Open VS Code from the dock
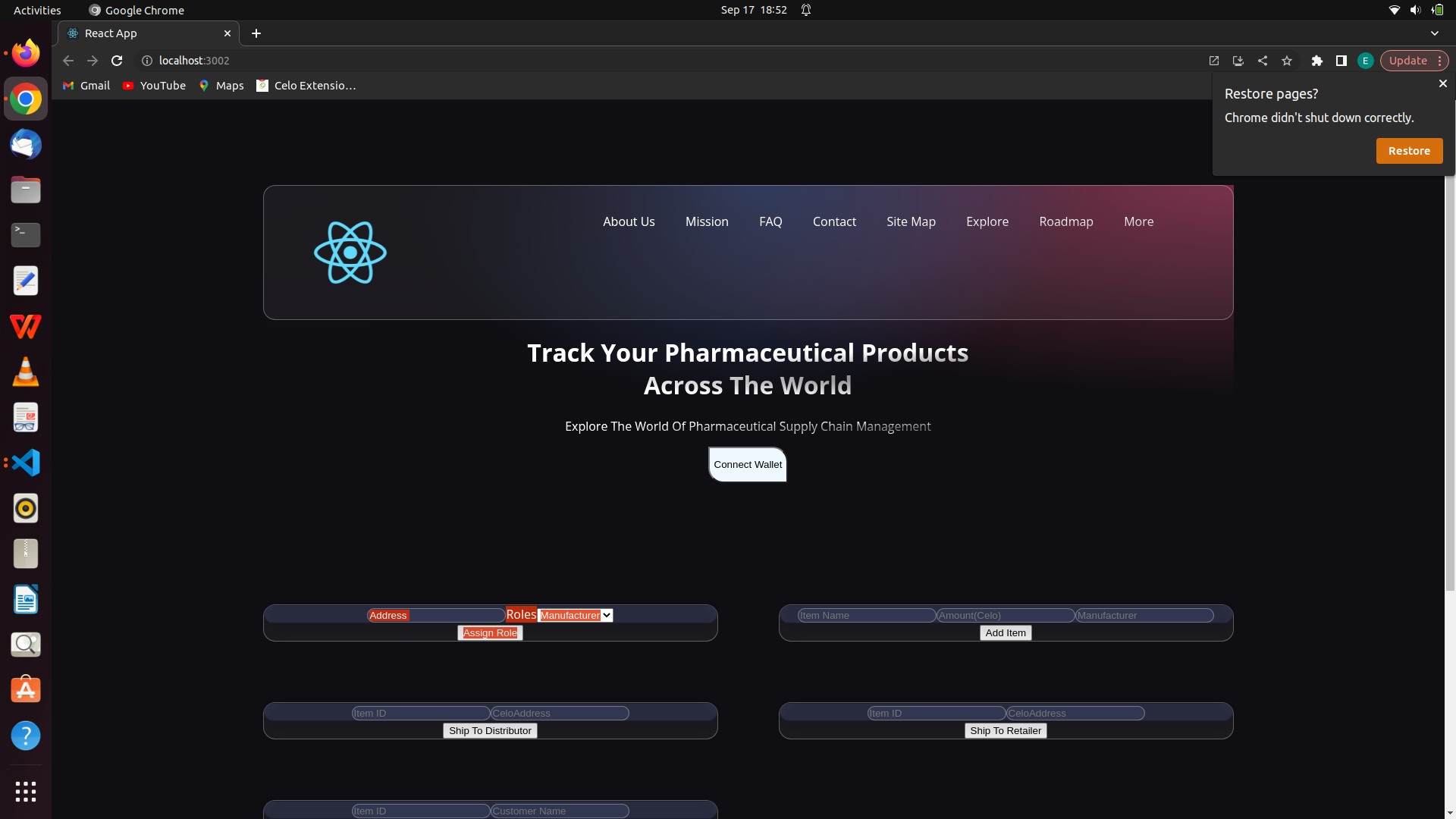1456x819 pixels. coord(25,463)
